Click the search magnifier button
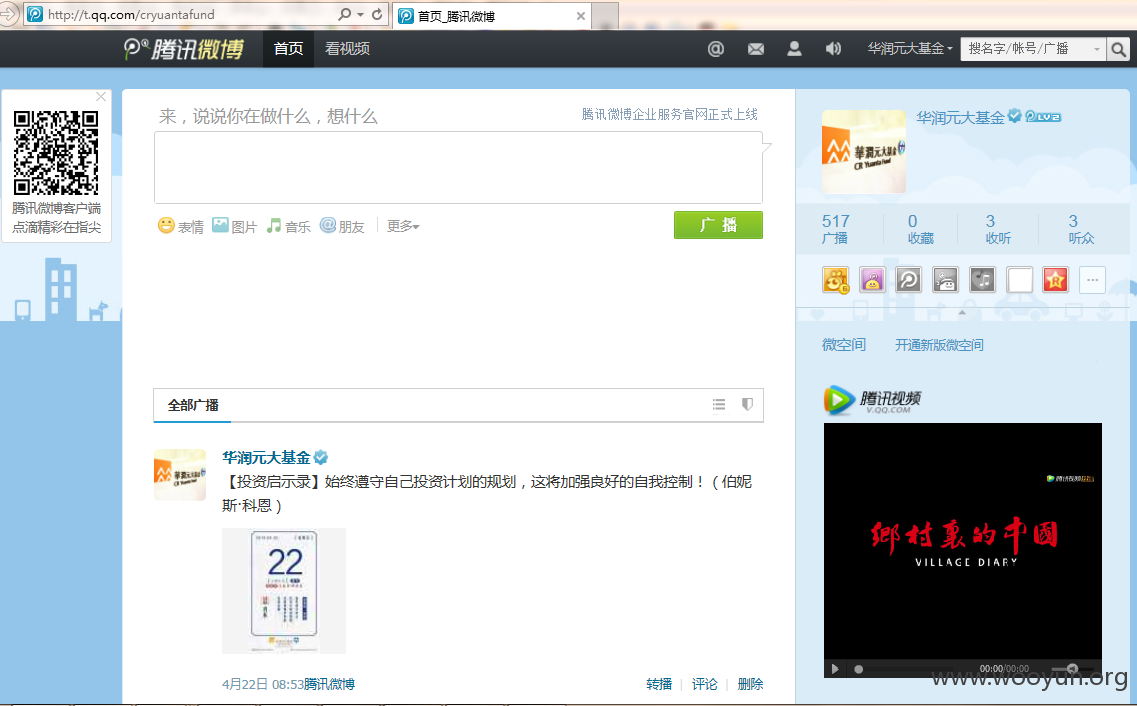Image resolution: width=1137 pixels, height=706 pixels. [1118, 49]
